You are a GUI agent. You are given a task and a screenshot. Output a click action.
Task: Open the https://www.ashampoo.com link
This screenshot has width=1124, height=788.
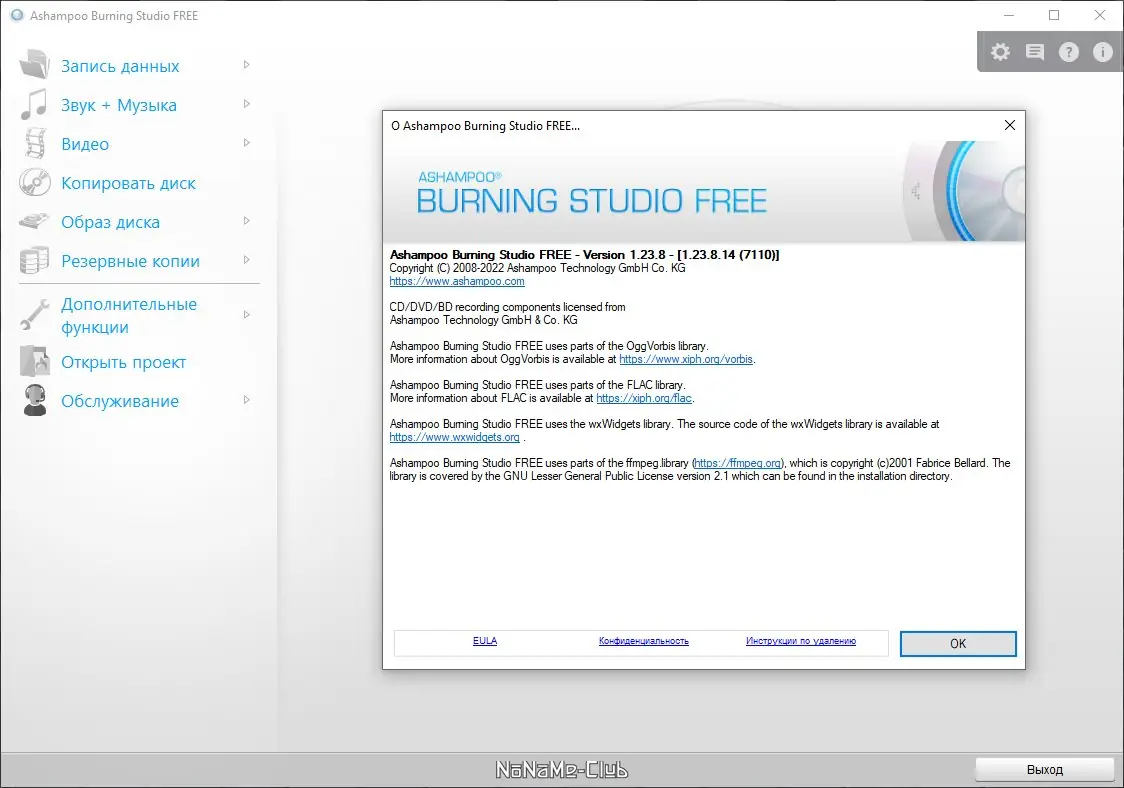(x=457, y=281)
